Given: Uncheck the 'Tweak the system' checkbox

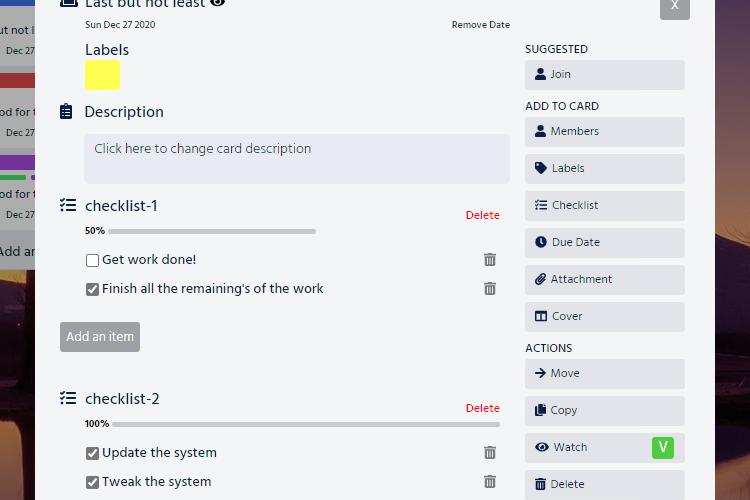Looking at the screenshot, I should point(93,482).
